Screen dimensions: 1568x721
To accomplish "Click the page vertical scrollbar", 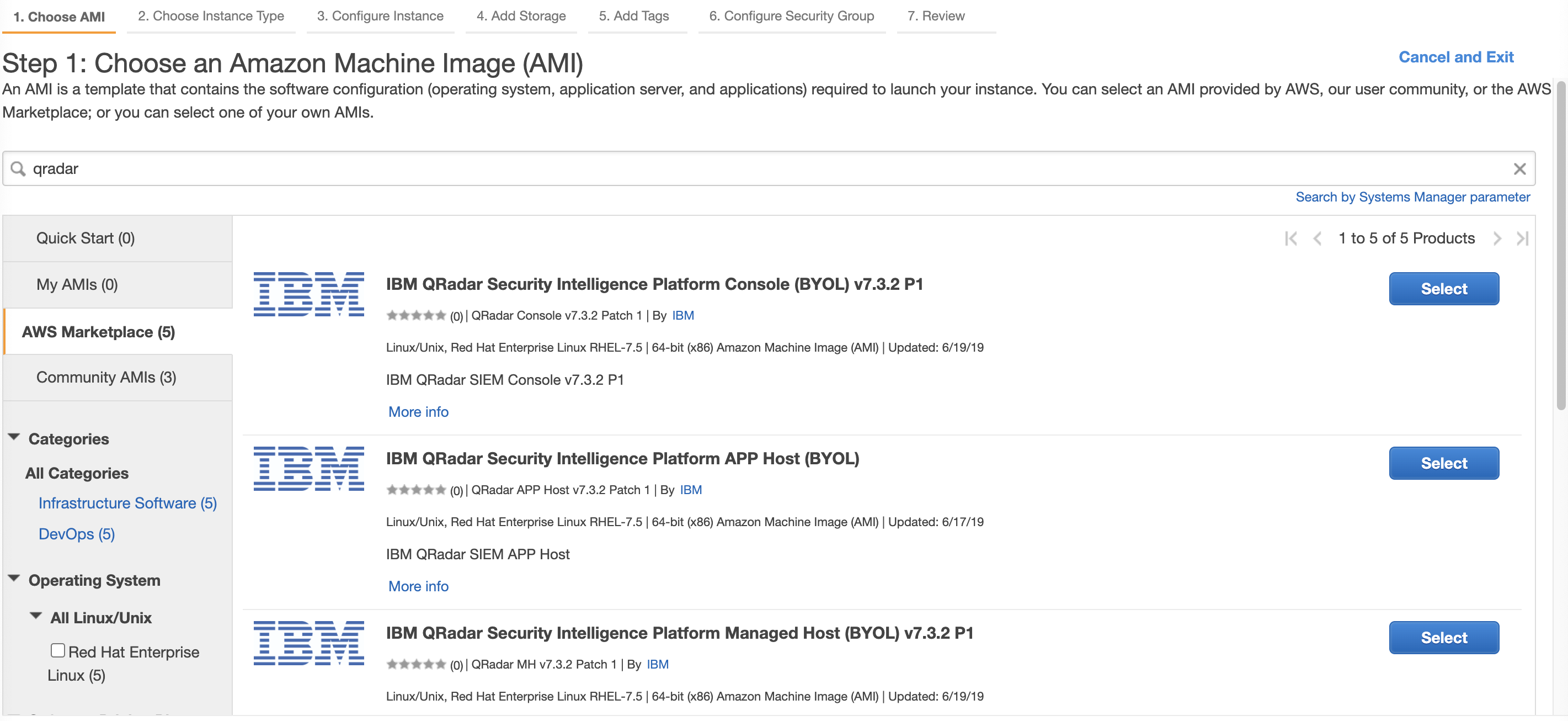I will pyautogui.click(x=1560, y=243).
